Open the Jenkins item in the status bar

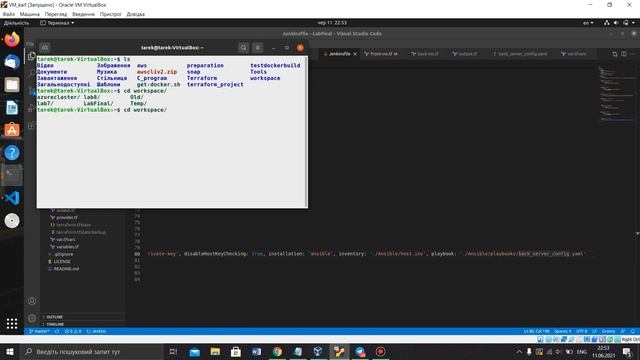pyautogui.click(x=96, y=331)
